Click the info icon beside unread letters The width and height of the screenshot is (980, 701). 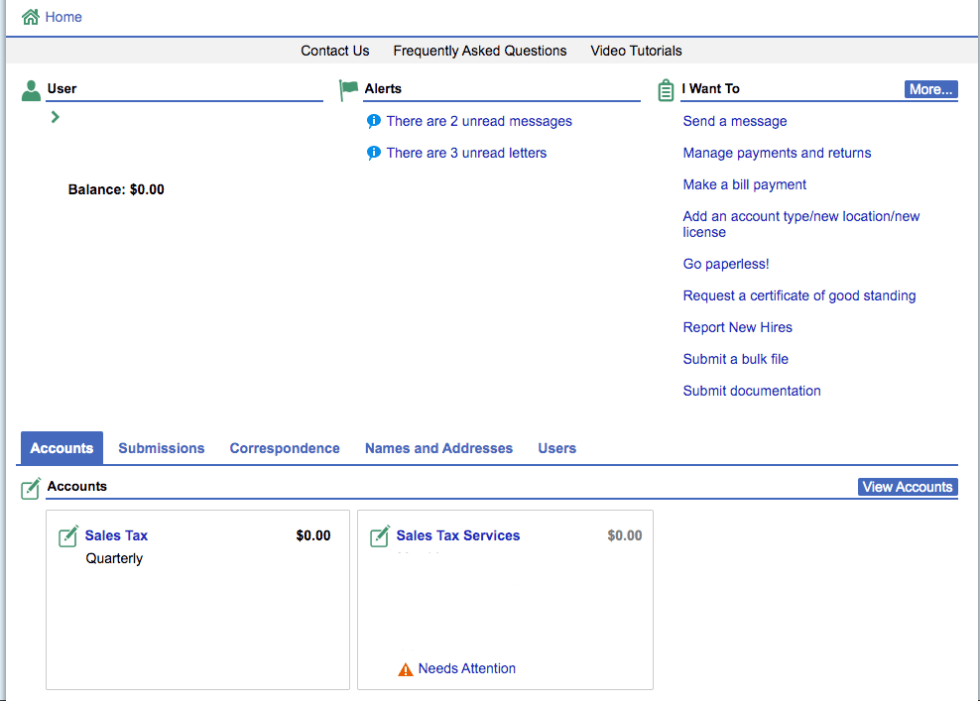(373, 153)
